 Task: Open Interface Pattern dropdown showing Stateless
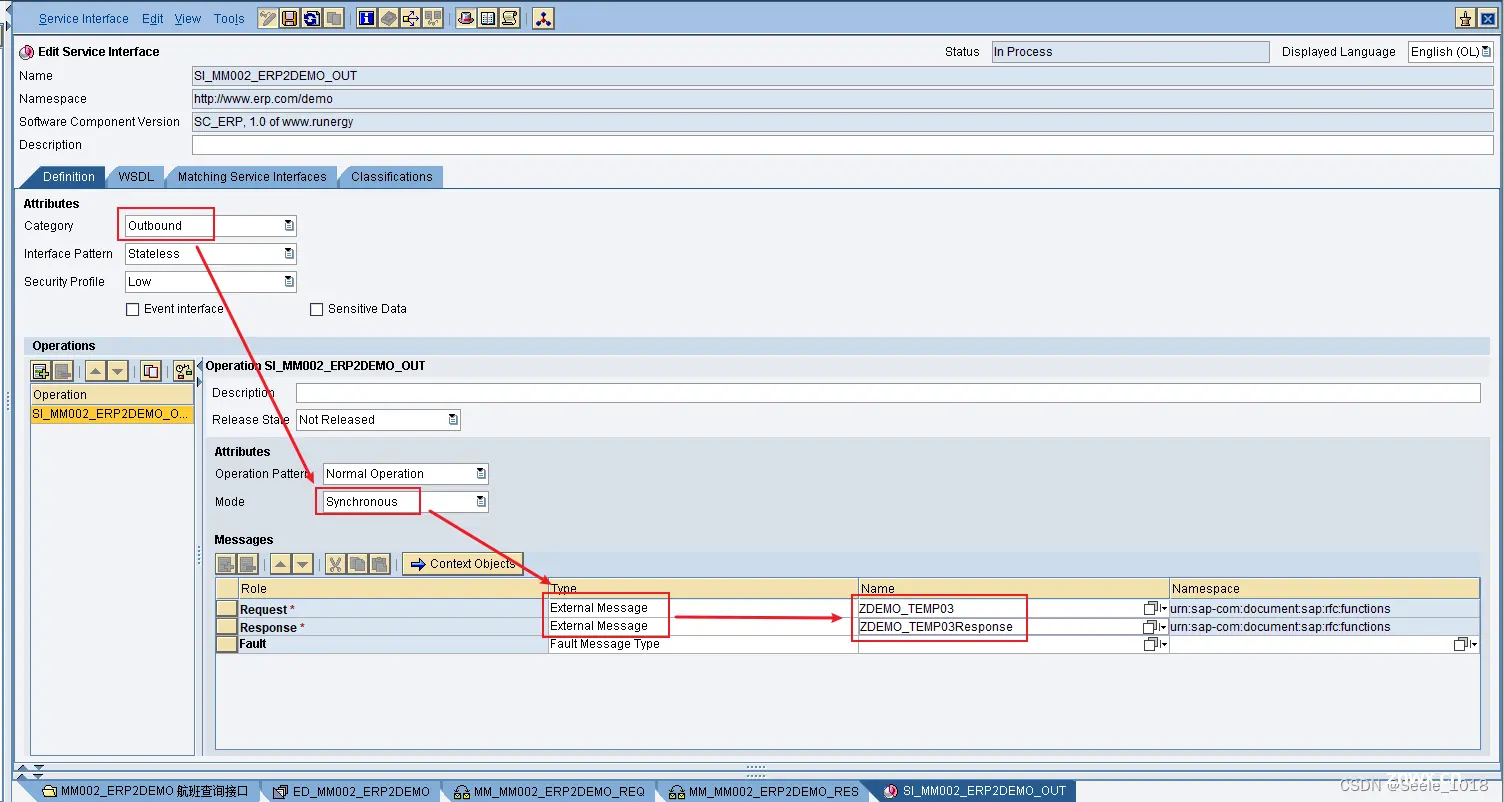[x=289, y=254]
